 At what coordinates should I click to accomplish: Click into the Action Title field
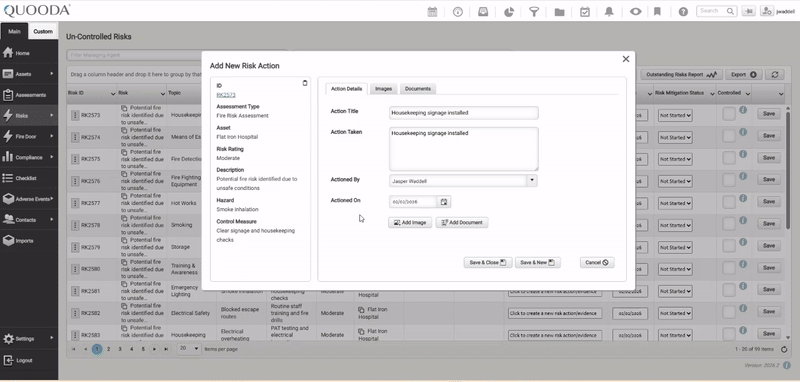point(463,113)
